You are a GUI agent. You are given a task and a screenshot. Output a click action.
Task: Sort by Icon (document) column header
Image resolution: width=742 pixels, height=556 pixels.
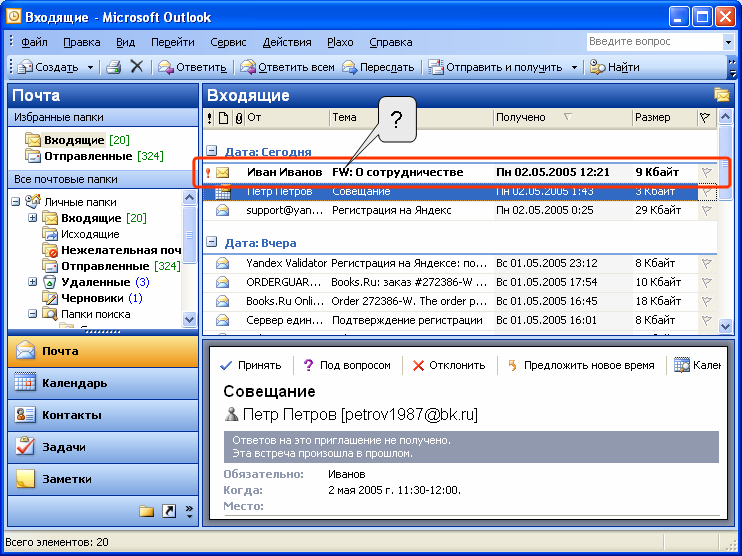tap(223, 117)
